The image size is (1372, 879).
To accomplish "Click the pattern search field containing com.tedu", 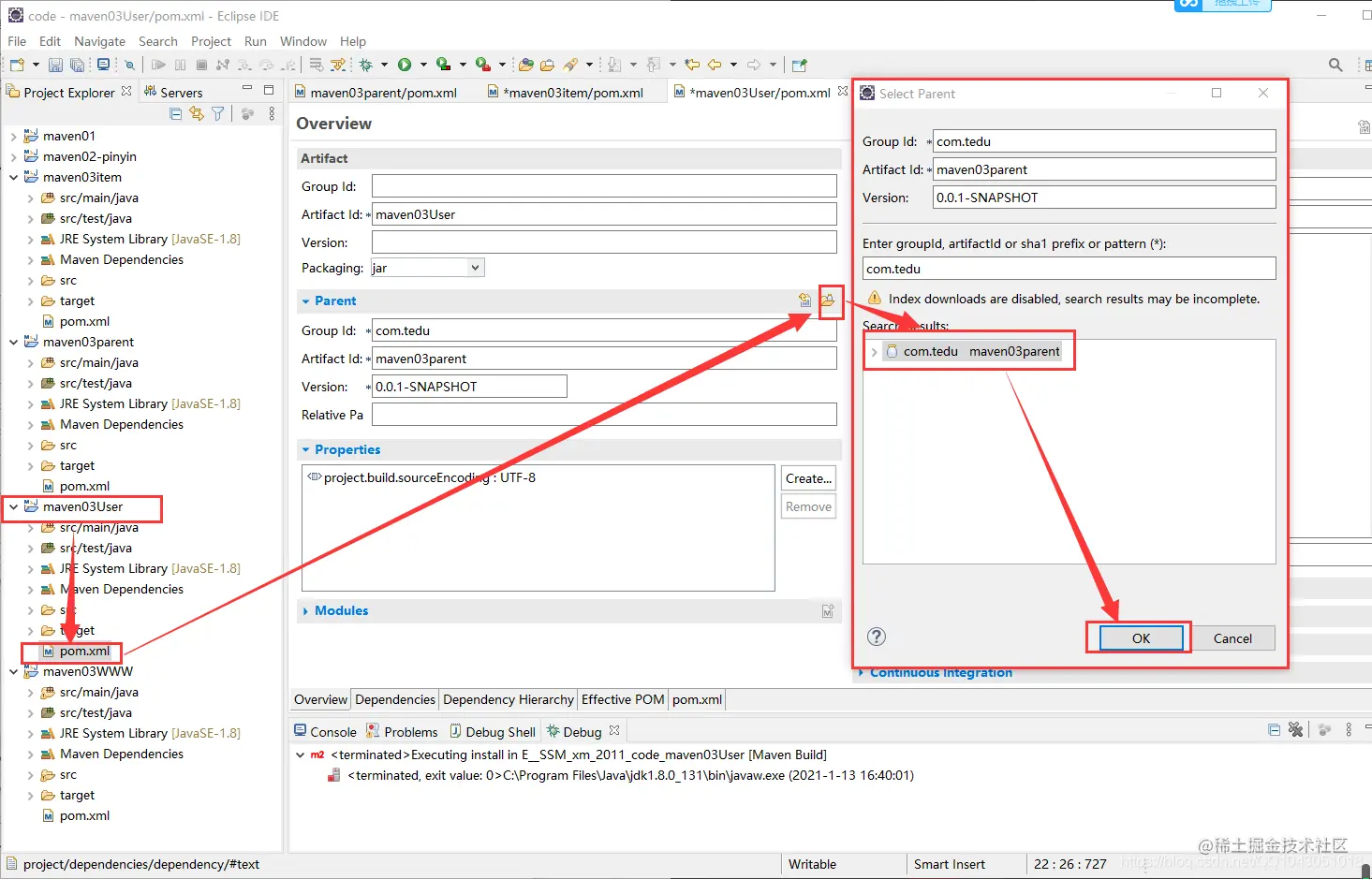I will pos(1069,269).
